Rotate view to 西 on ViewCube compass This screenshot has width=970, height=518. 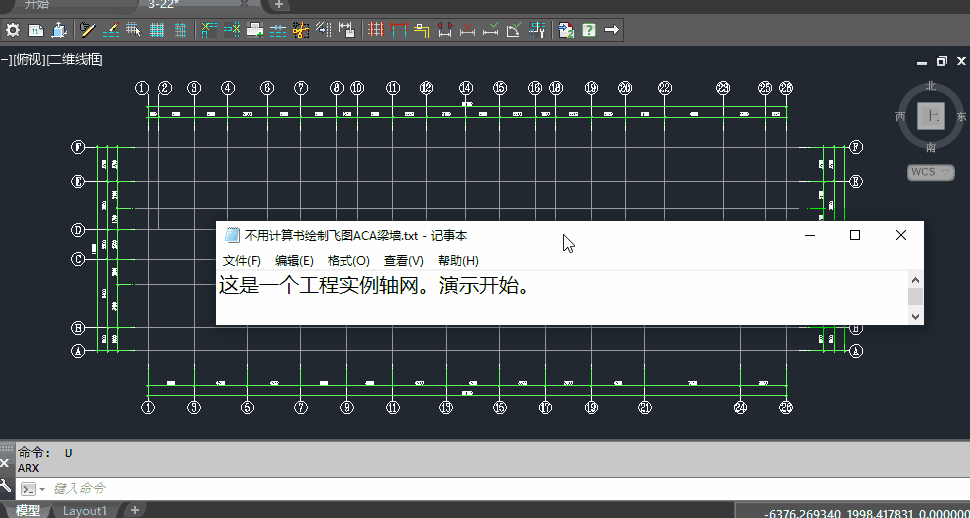(900, 116)
